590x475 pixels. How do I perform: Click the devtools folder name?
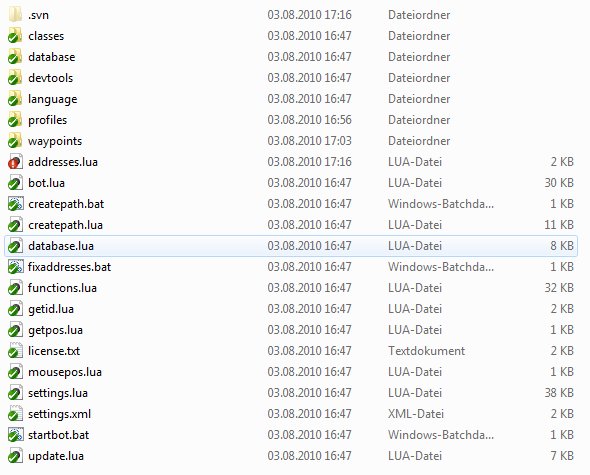click(x=50, y=78)
